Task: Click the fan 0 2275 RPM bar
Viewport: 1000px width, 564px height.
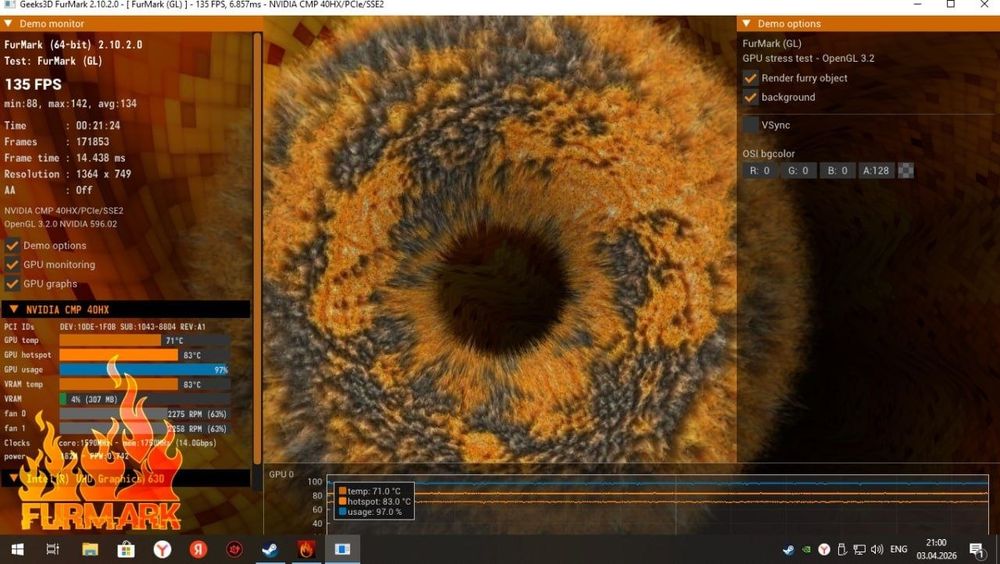Action: point(145,413)
